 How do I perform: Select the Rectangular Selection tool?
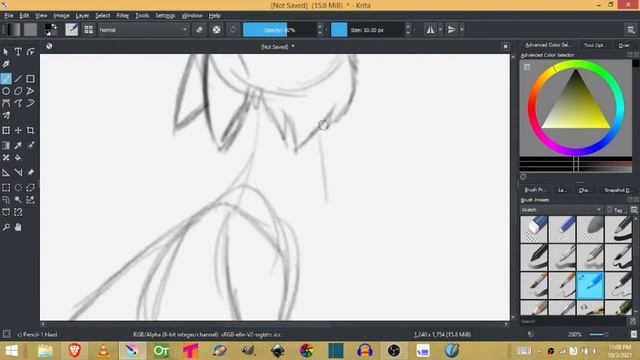tap(6, 188)
